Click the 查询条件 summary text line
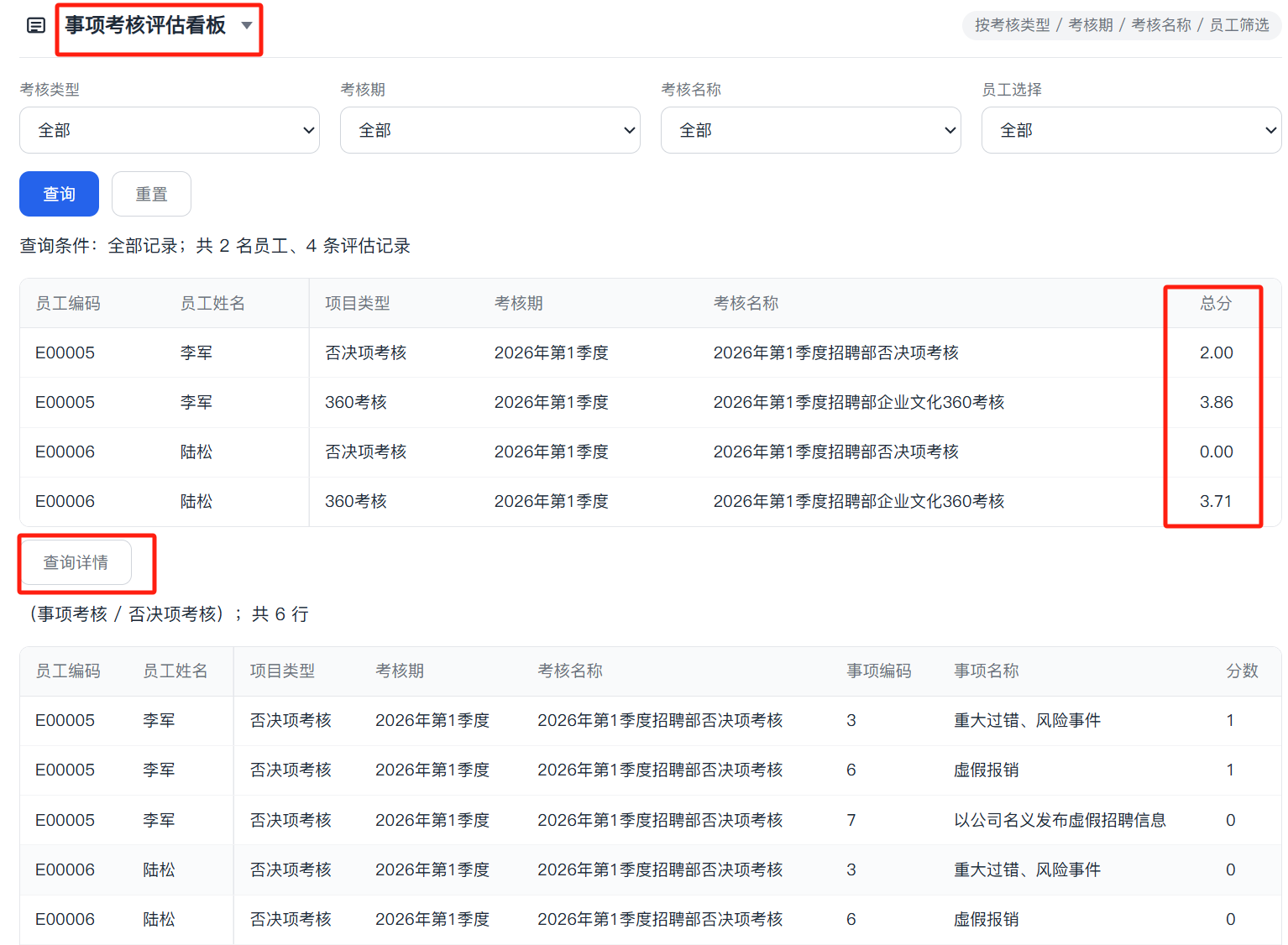Screen dimensions: 1288x945 pos(215,246)
